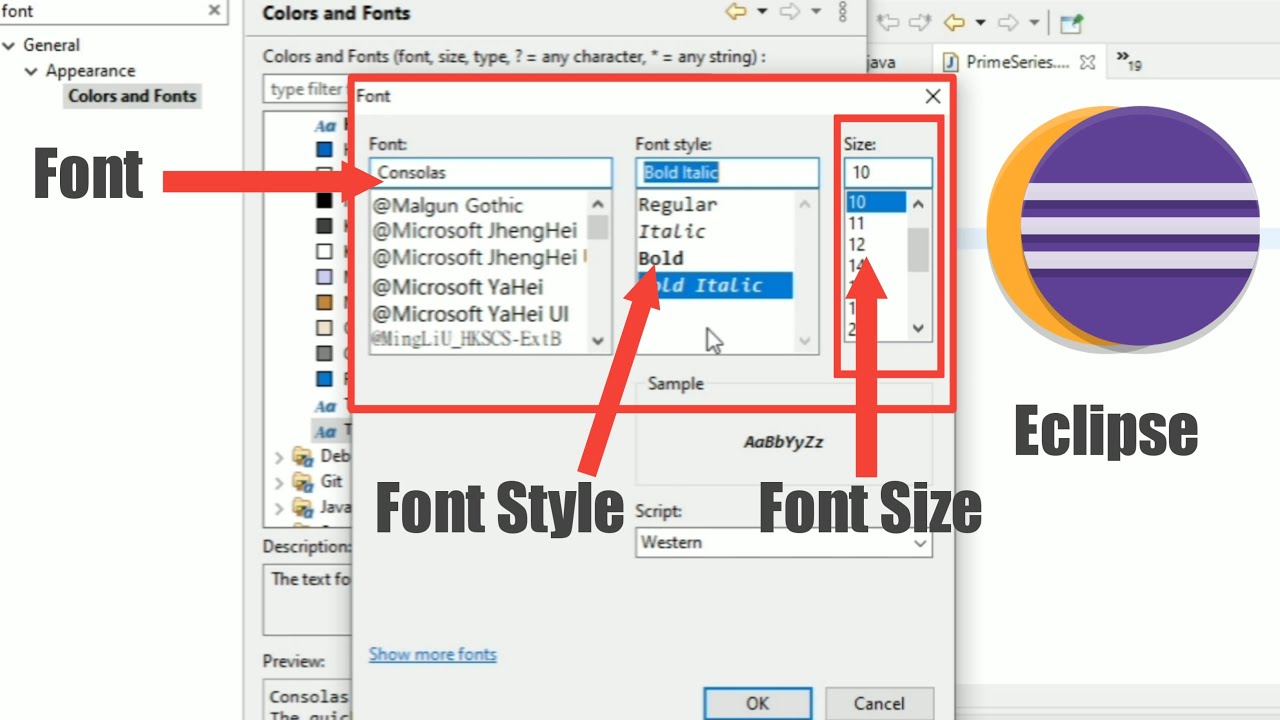The width and height of the screenshot is (1280, 720).
Task: Click the Git folder icon
Action: click(x=303, y=482)
